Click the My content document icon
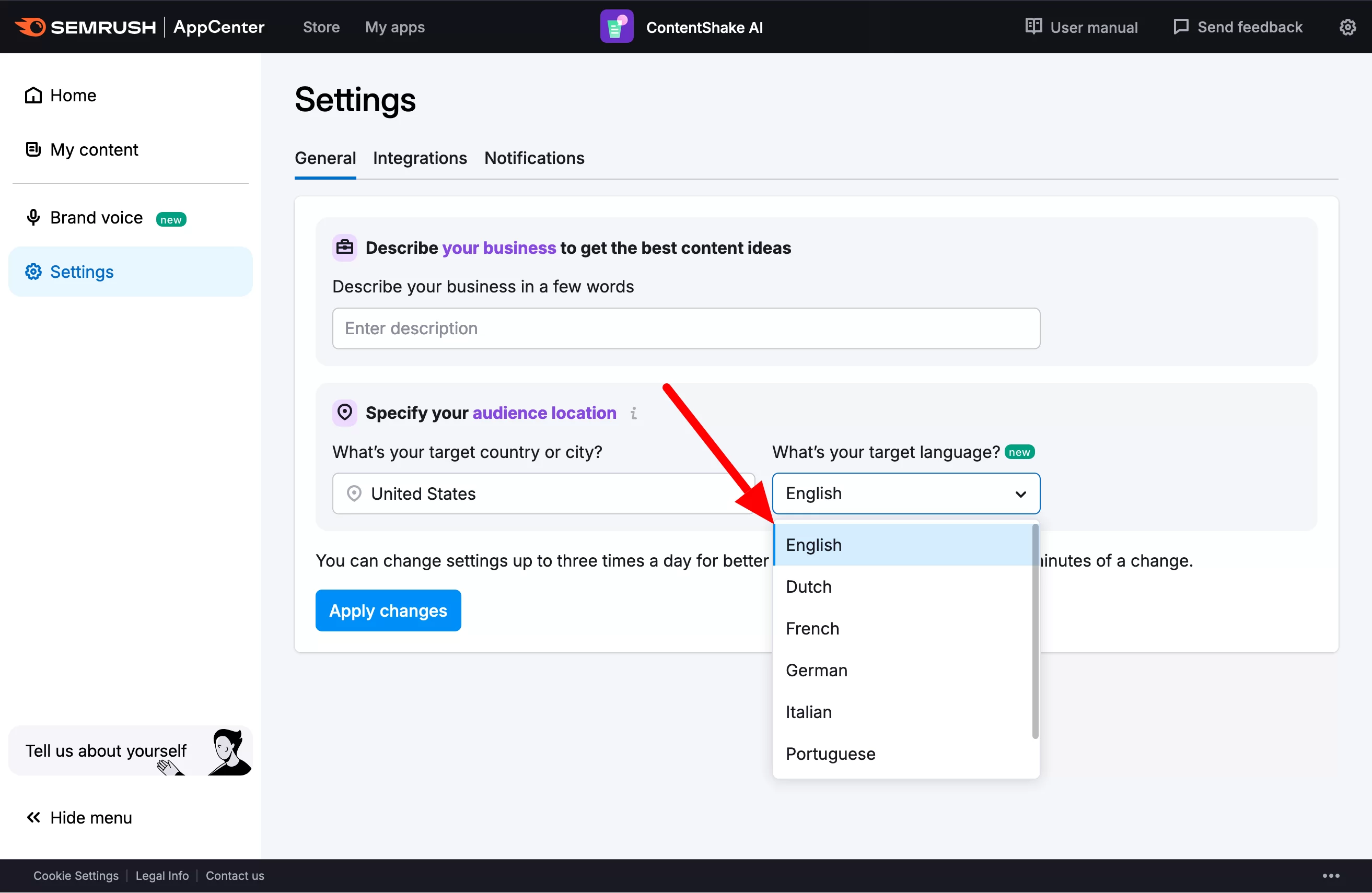Viewport: 1372px width, 893px height. pos(33,149)
